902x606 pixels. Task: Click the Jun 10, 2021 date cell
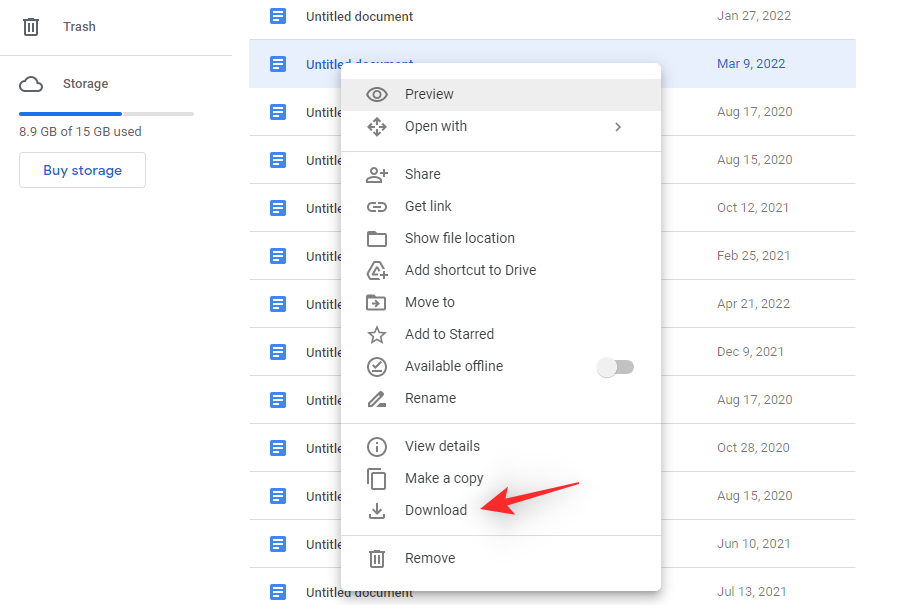click(x=753, y=544)
